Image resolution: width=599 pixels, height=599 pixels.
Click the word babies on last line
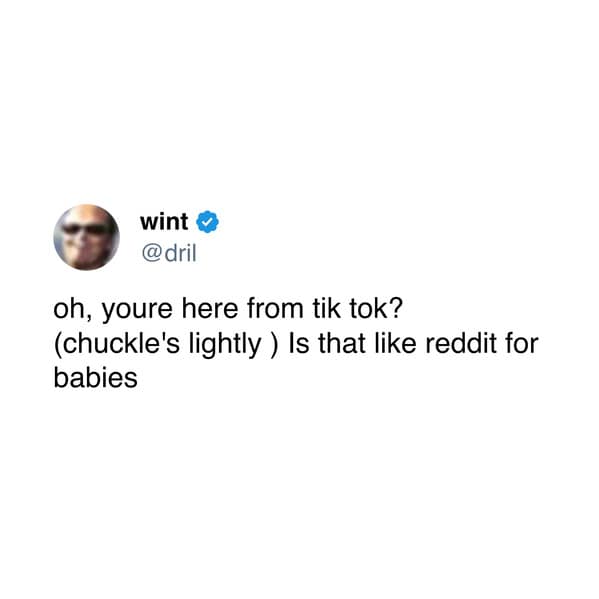click(x=96, y=377)
